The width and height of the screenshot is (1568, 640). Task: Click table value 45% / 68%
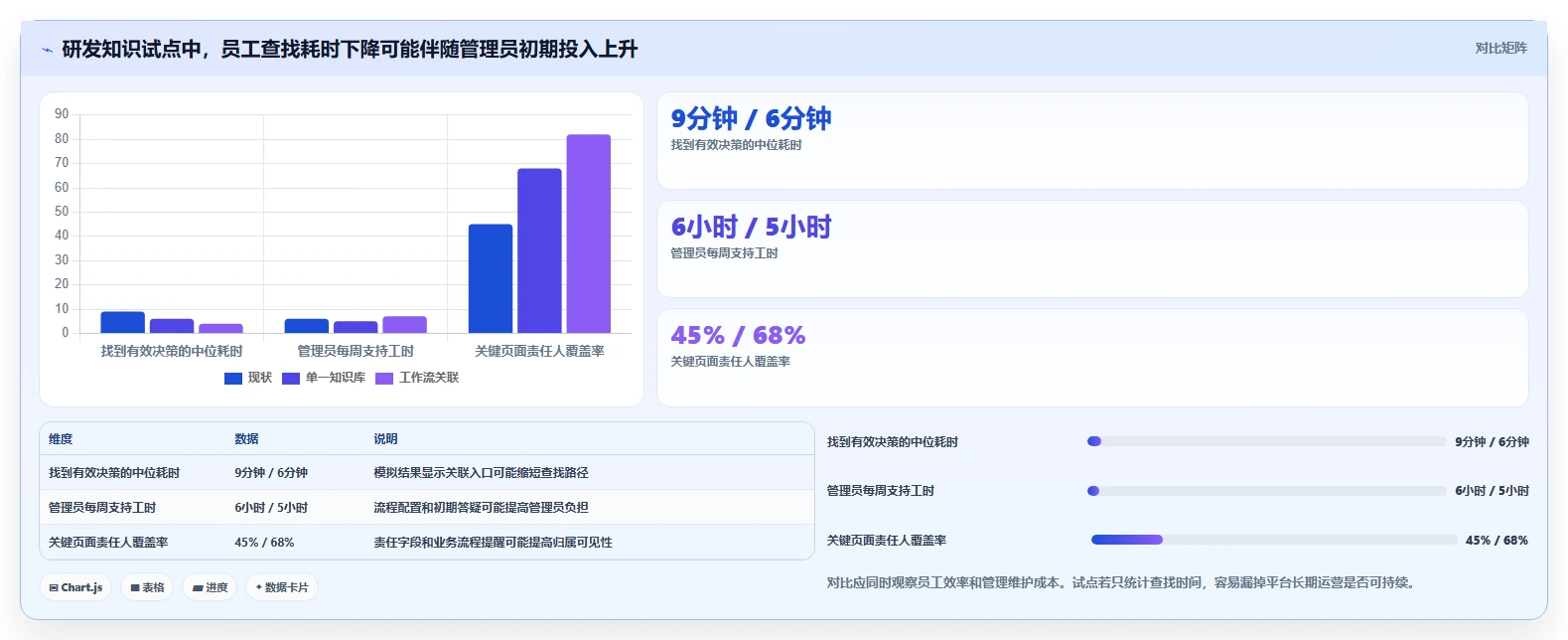(264, 543)
